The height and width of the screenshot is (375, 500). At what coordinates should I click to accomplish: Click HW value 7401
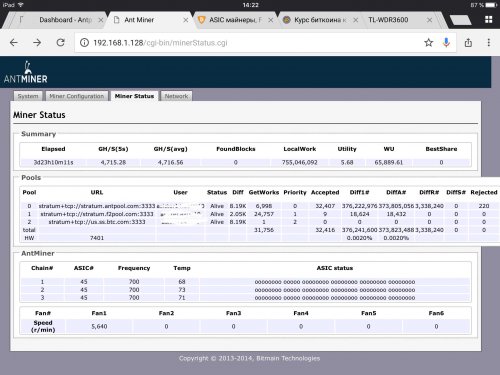coord(97,238)
